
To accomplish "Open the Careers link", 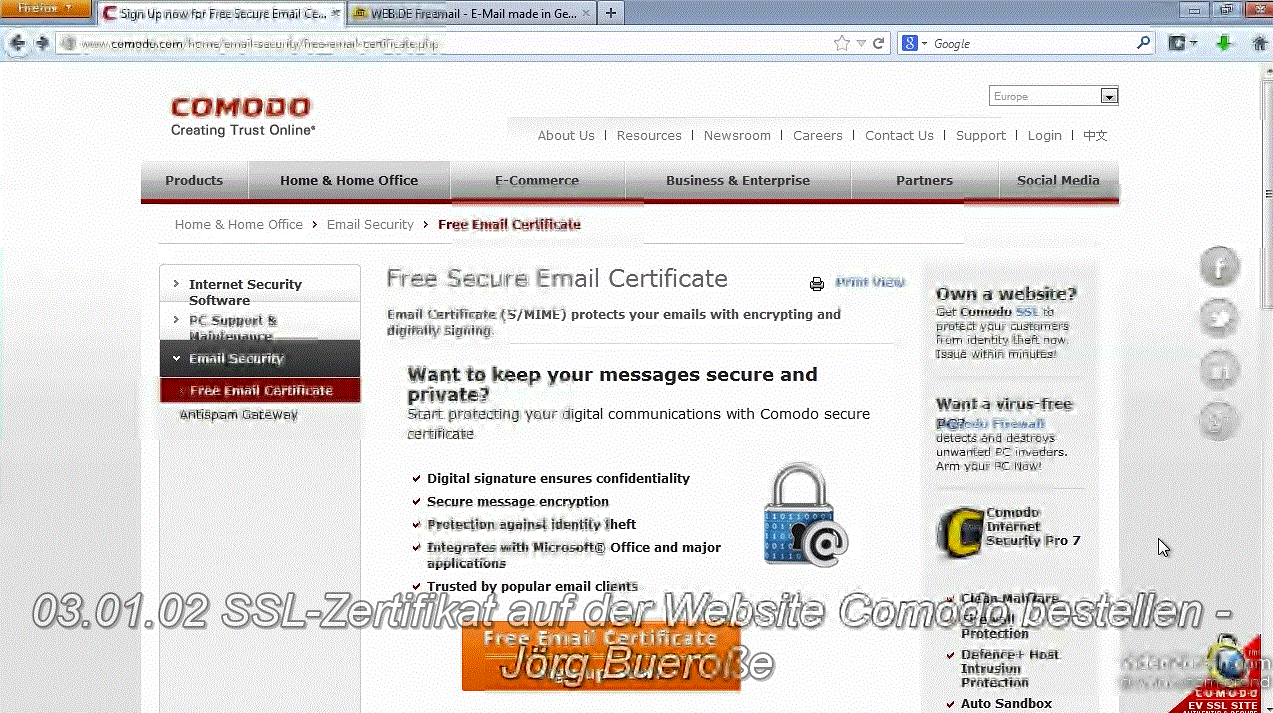I will [818, 136].
